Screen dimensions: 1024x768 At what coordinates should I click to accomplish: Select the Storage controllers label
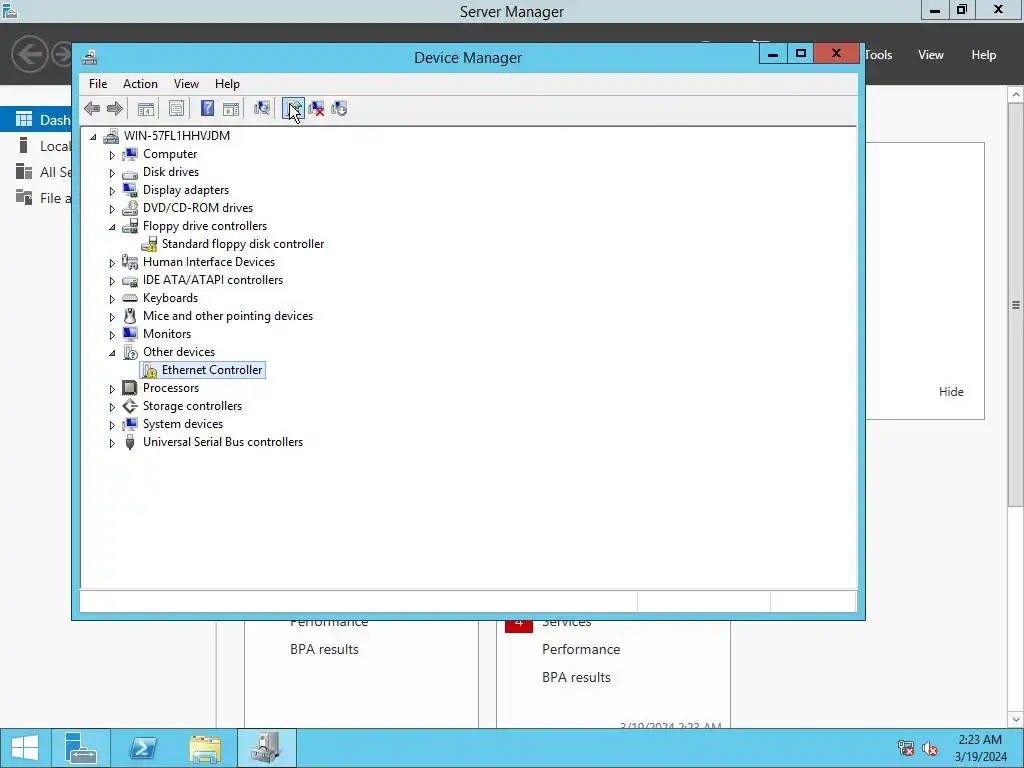tap(192, 406)
